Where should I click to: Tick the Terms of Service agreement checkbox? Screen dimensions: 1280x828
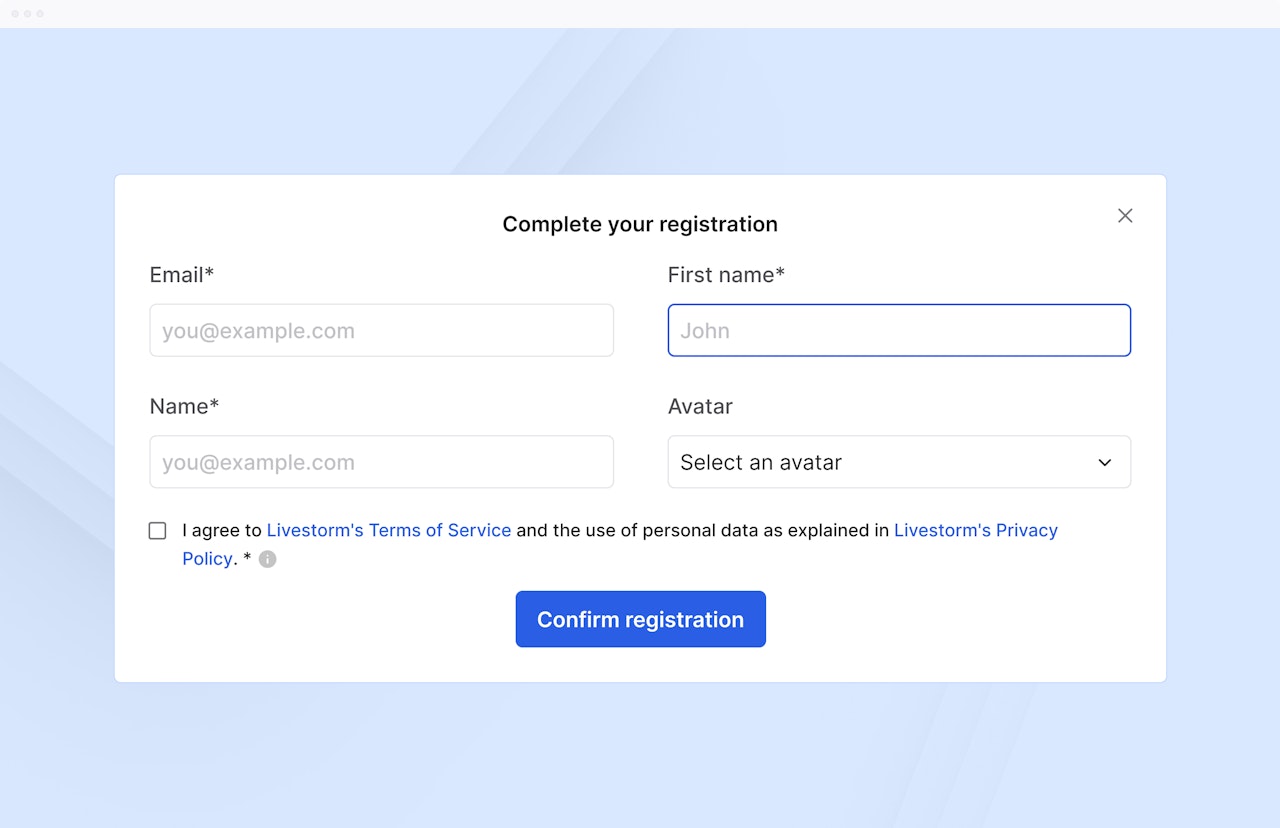(x=157, y=531)
